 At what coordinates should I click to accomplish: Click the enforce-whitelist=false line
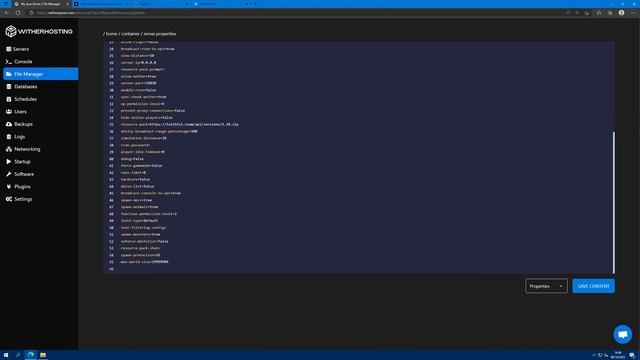coord(144,241)
